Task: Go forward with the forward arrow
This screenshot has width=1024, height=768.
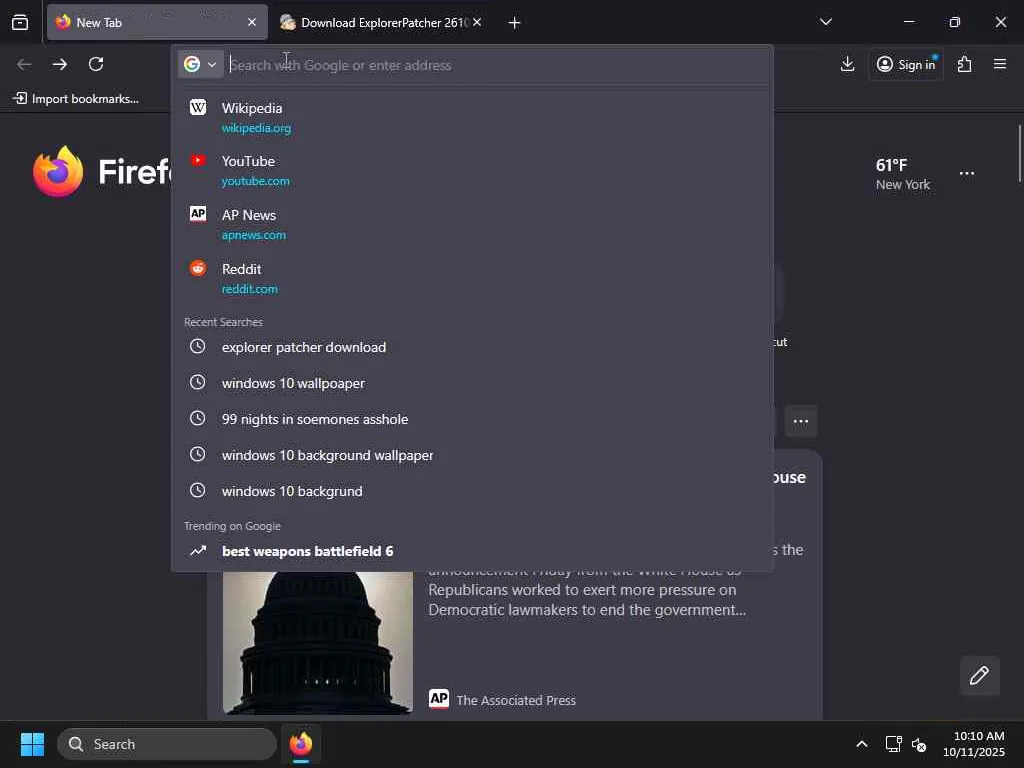Action: click(x=60, y=64)
